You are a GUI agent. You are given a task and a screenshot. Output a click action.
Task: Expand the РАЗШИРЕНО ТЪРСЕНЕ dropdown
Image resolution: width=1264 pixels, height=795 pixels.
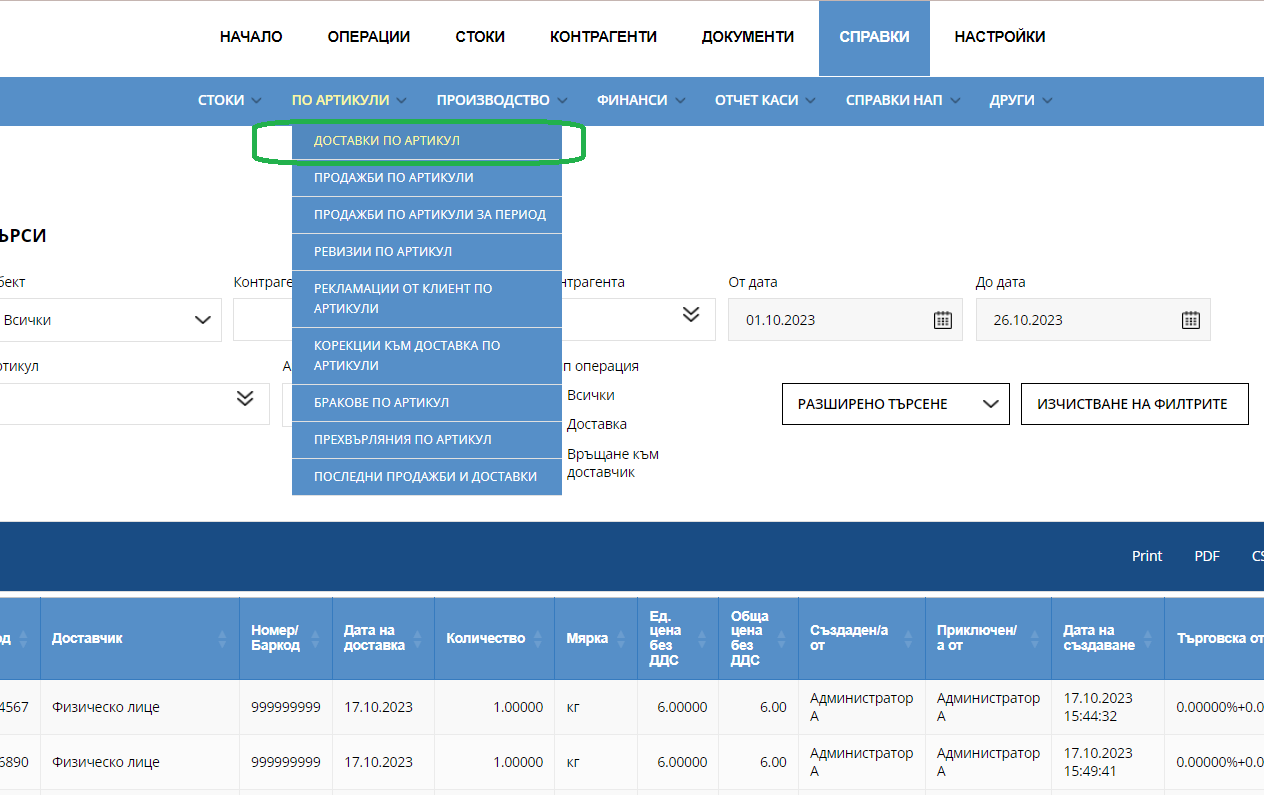(895, 404)
